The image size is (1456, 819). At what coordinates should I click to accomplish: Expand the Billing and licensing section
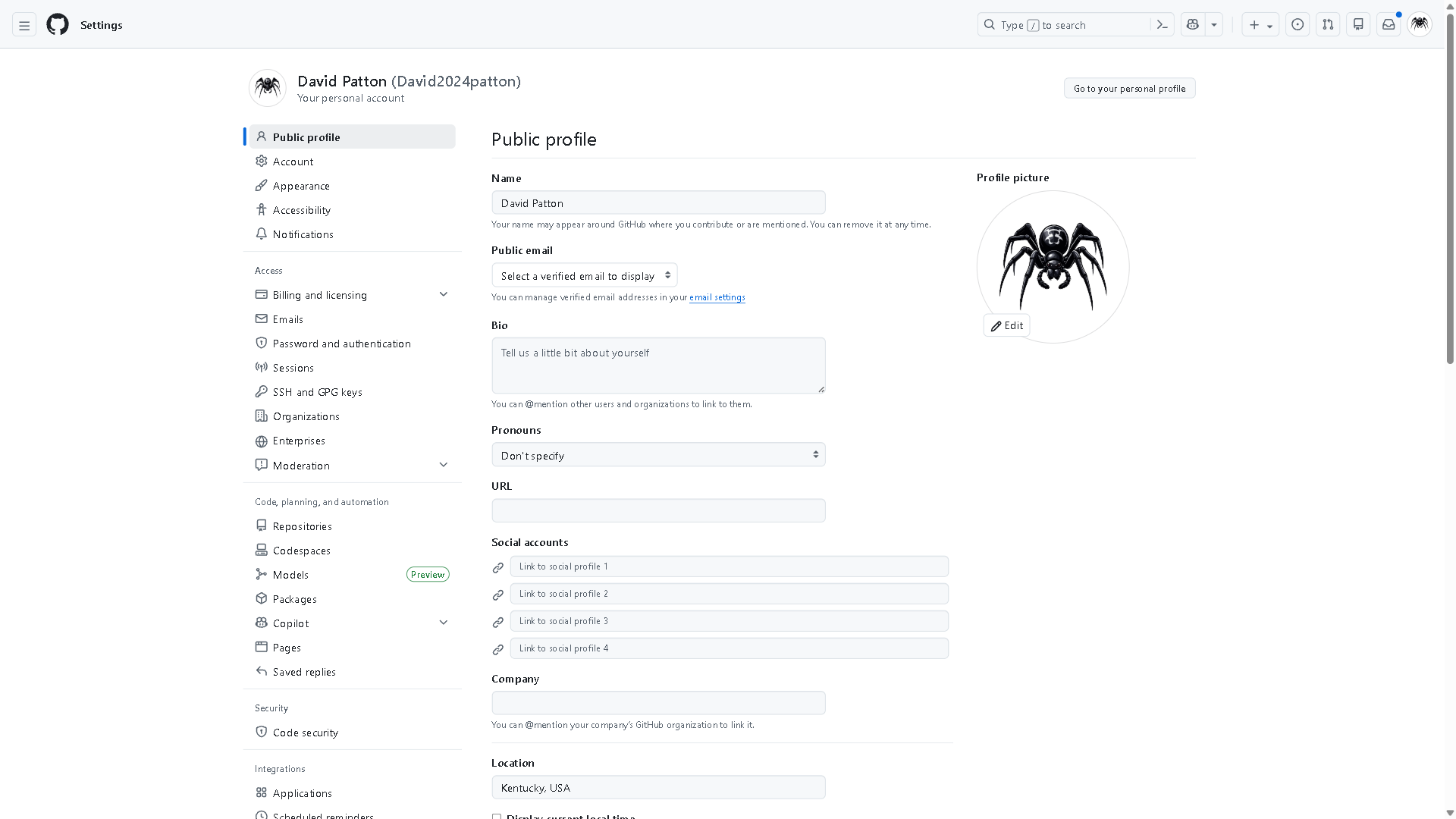444,294
